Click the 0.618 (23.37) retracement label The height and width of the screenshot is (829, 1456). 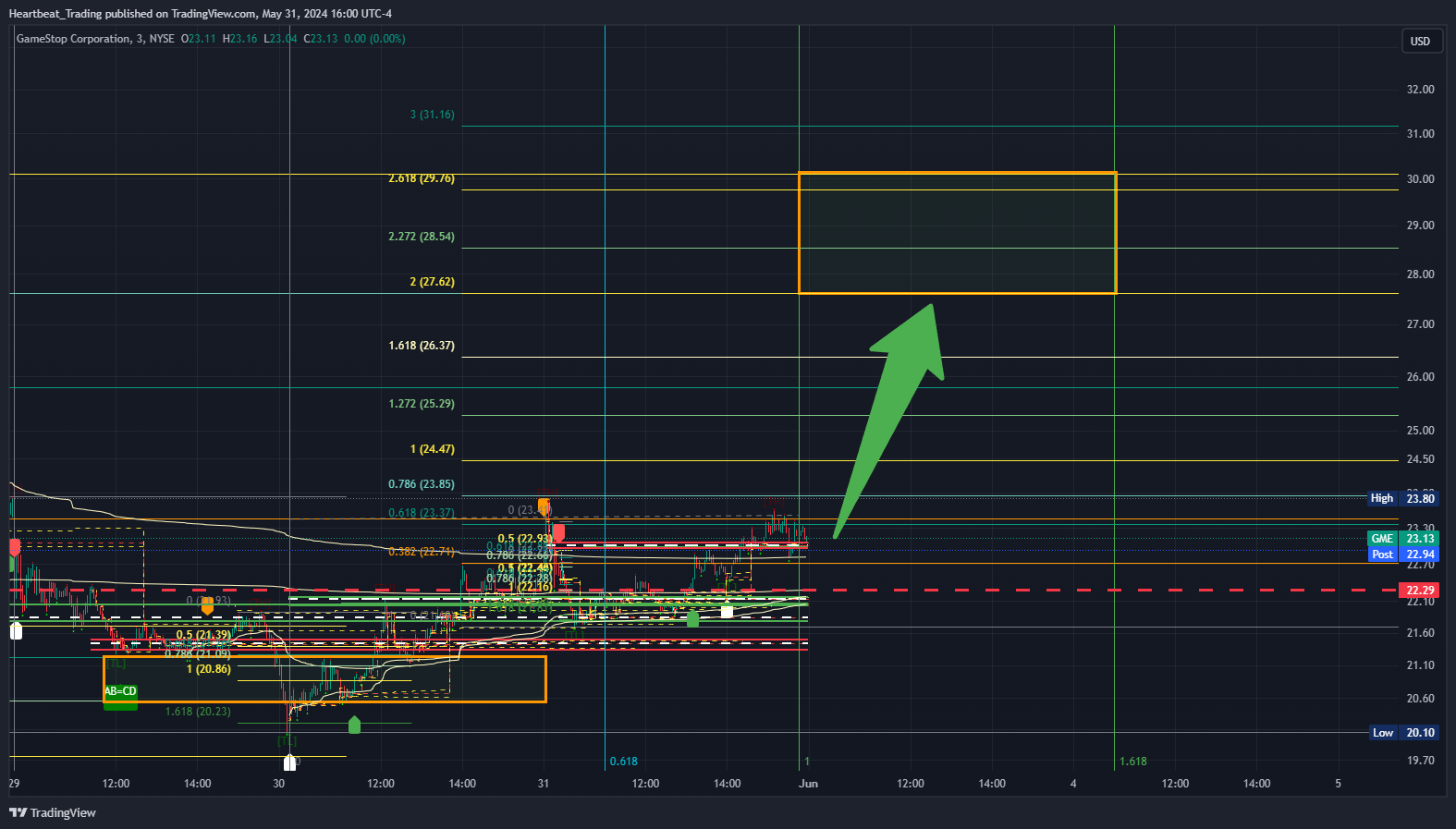(422, 513)
